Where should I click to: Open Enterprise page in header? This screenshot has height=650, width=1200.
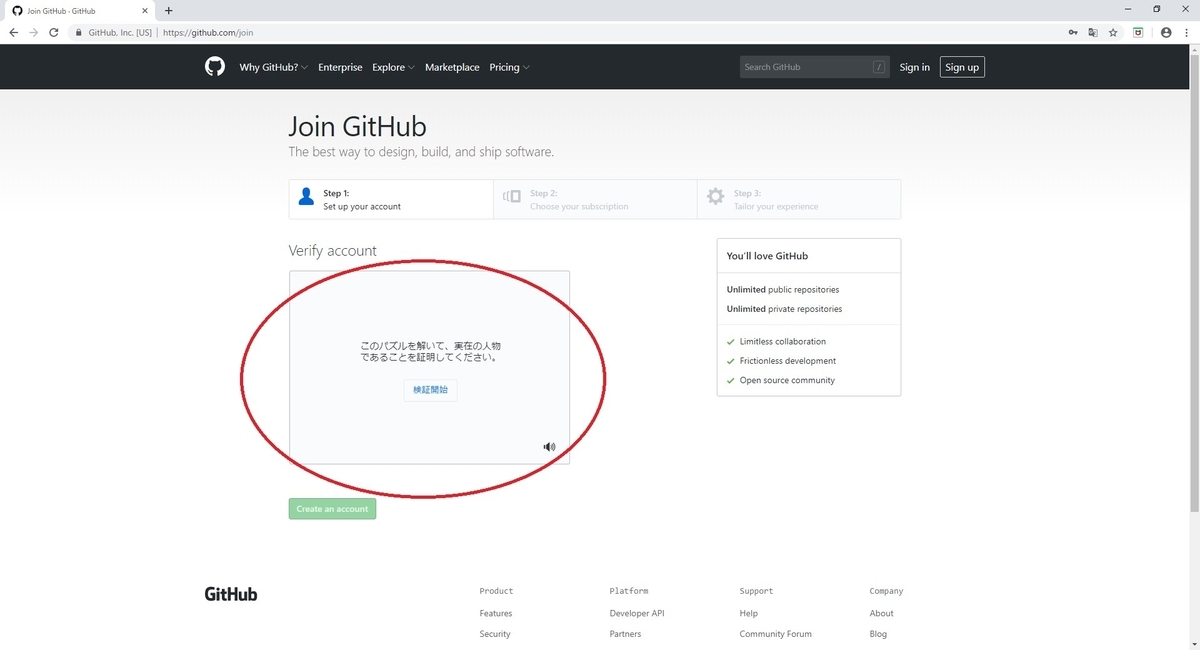(x=340, y=67)
